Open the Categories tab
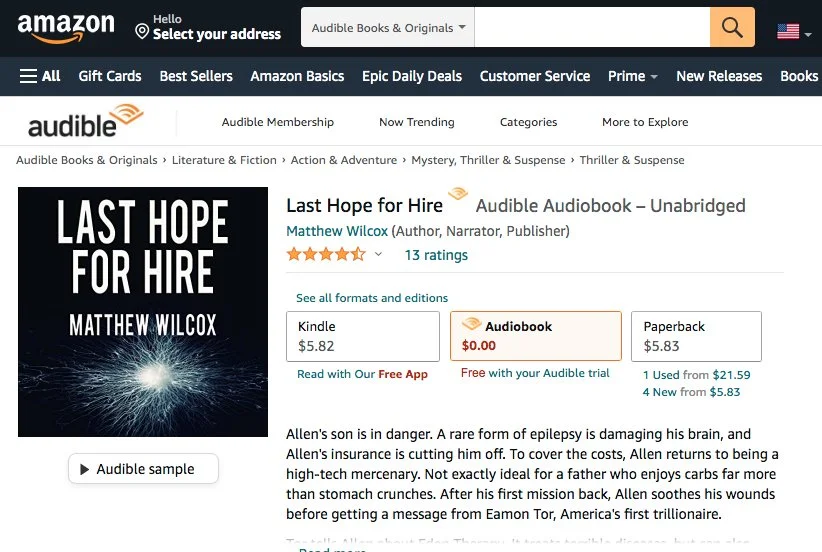This screenshot has width=822, height=552. click(x=528, y=122)
